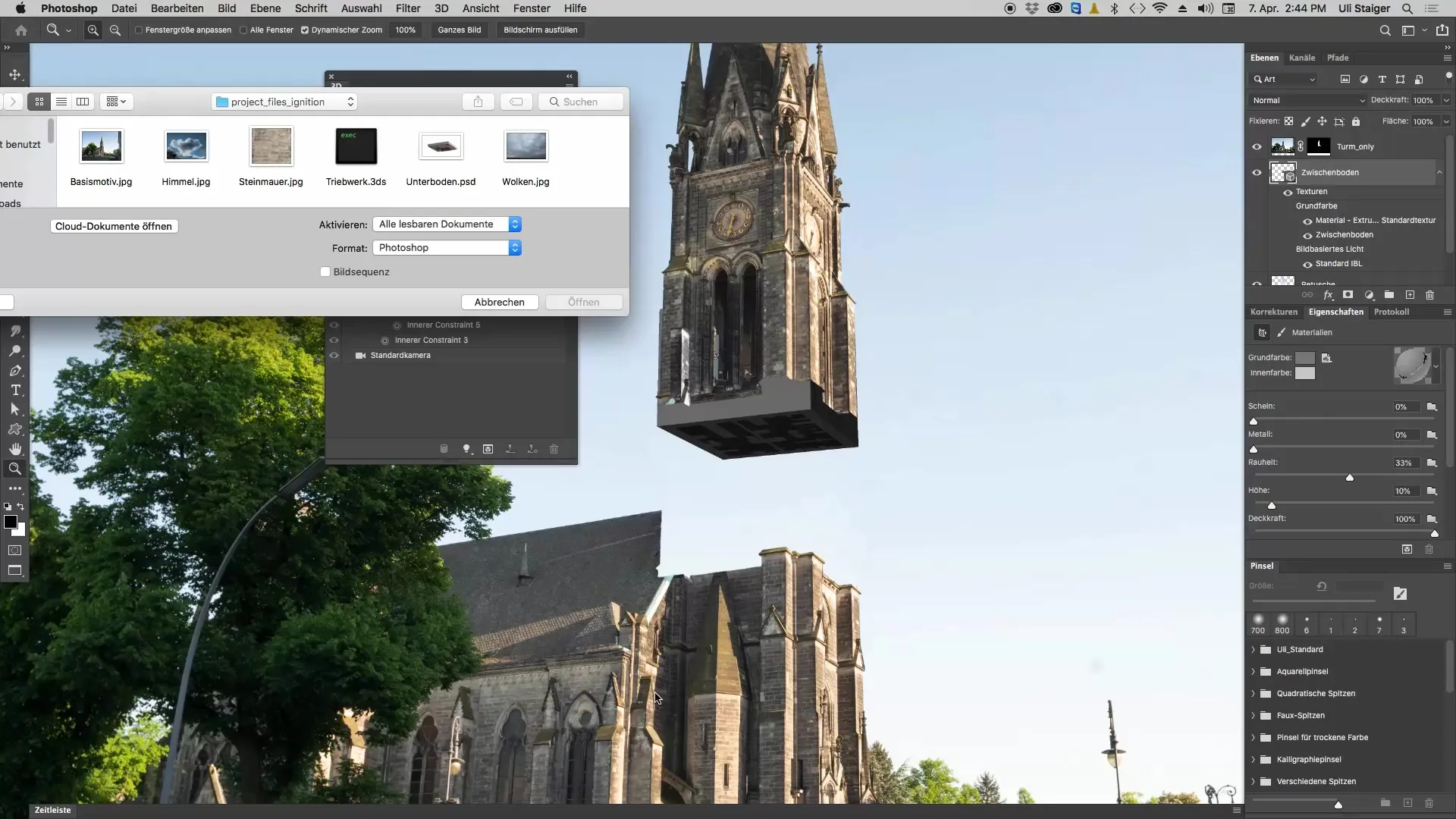Filter layers by adjustment layers icon
This screenshot has height=819, width=1456.
[x=1363, y=79]
